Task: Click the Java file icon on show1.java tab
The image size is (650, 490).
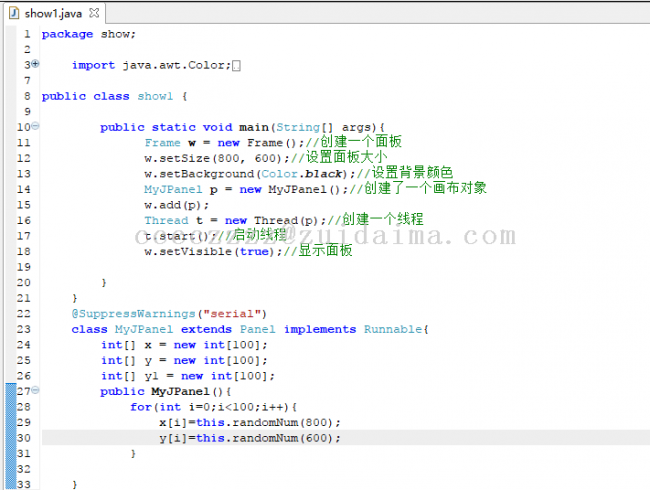Action: (x=15, y=14)
